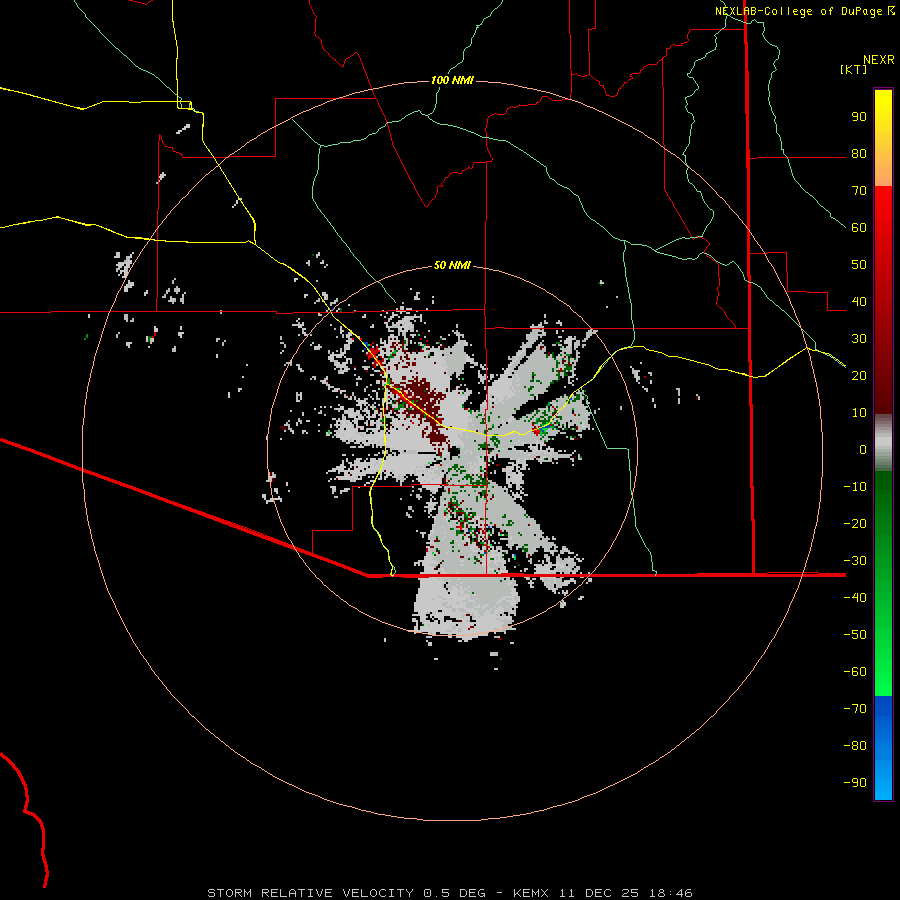Click the -10 value on velocity scale

tap(855, 487)
